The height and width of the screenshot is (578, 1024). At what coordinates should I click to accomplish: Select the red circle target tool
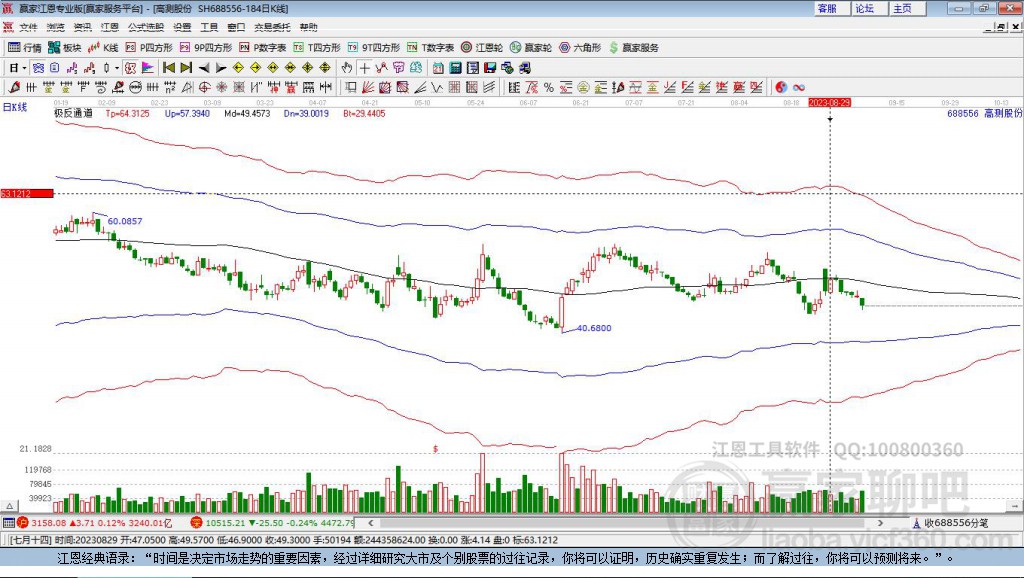point(204,88)
